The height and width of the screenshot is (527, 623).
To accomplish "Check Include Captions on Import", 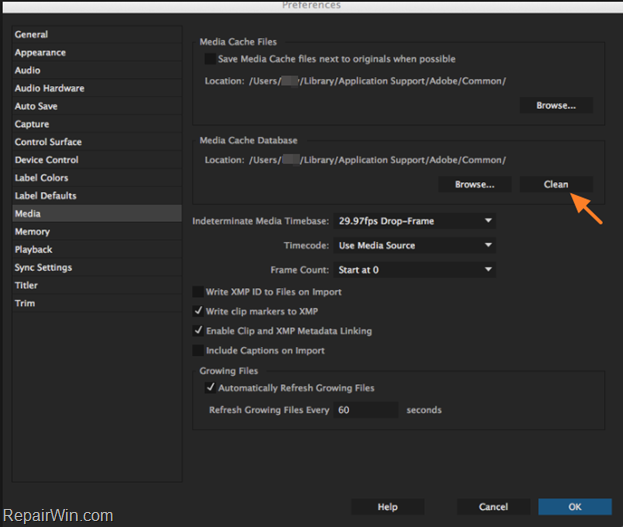I will [198, 350].
